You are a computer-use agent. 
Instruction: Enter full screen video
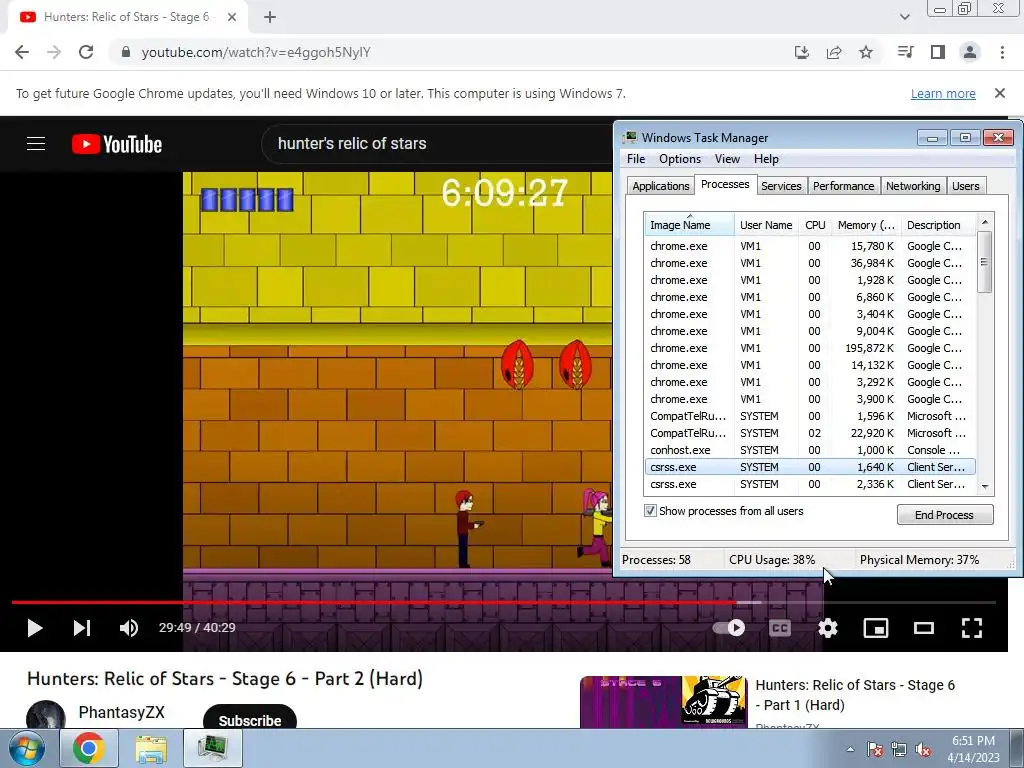tap(972, 628)
